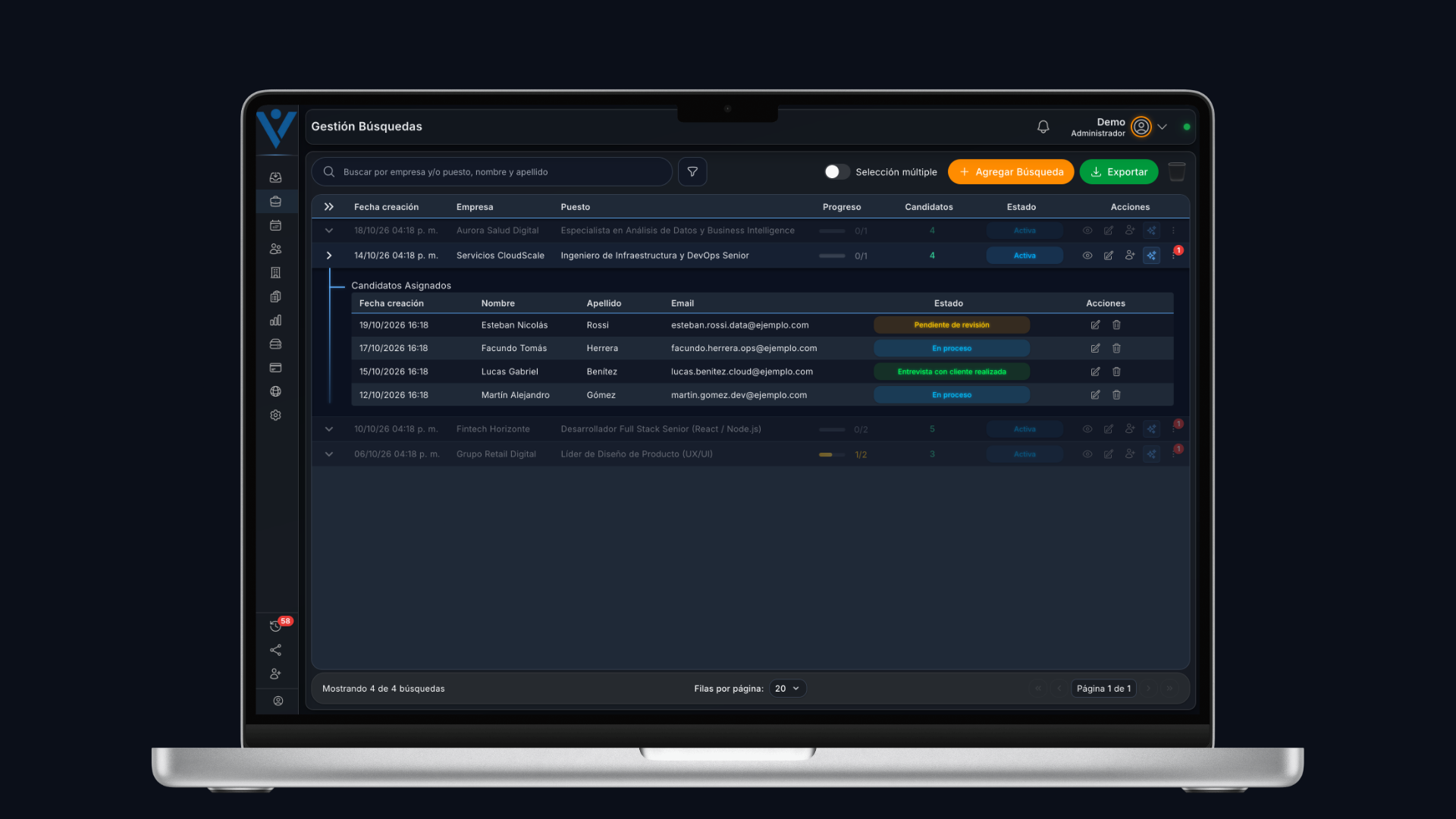Open the candidates people icon in sidebar

[275, 249]
